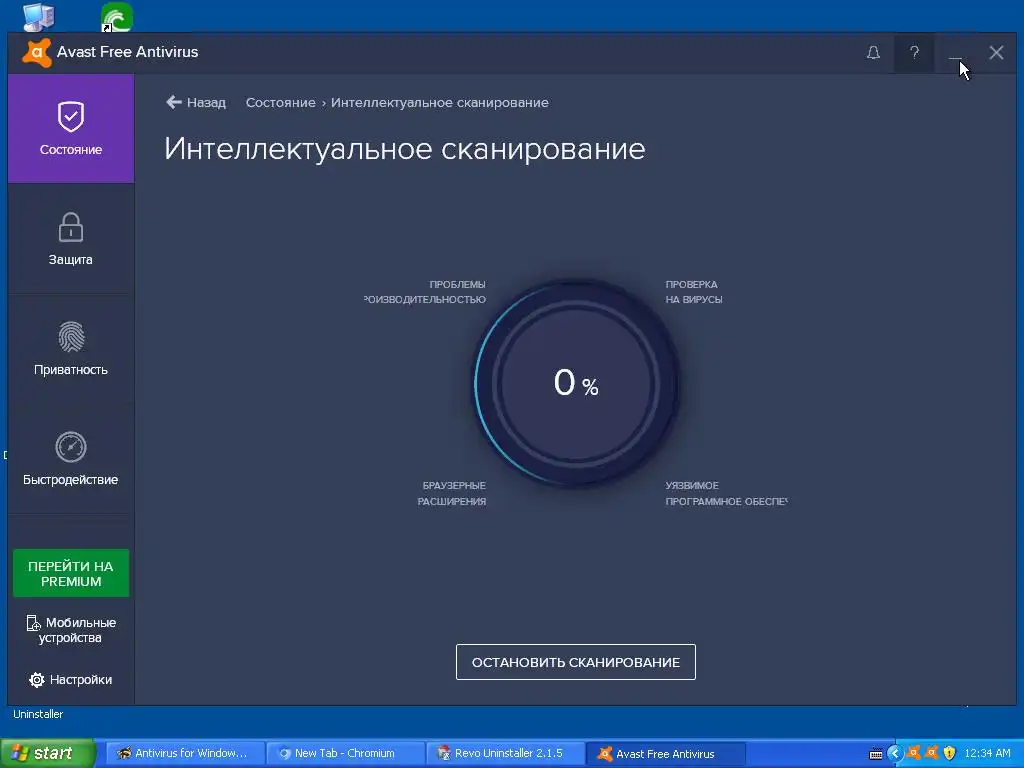Open Мобильные устройства in the sidebar
The width and height of the screenshot is (1024, 768).
(x=71, y=630)
